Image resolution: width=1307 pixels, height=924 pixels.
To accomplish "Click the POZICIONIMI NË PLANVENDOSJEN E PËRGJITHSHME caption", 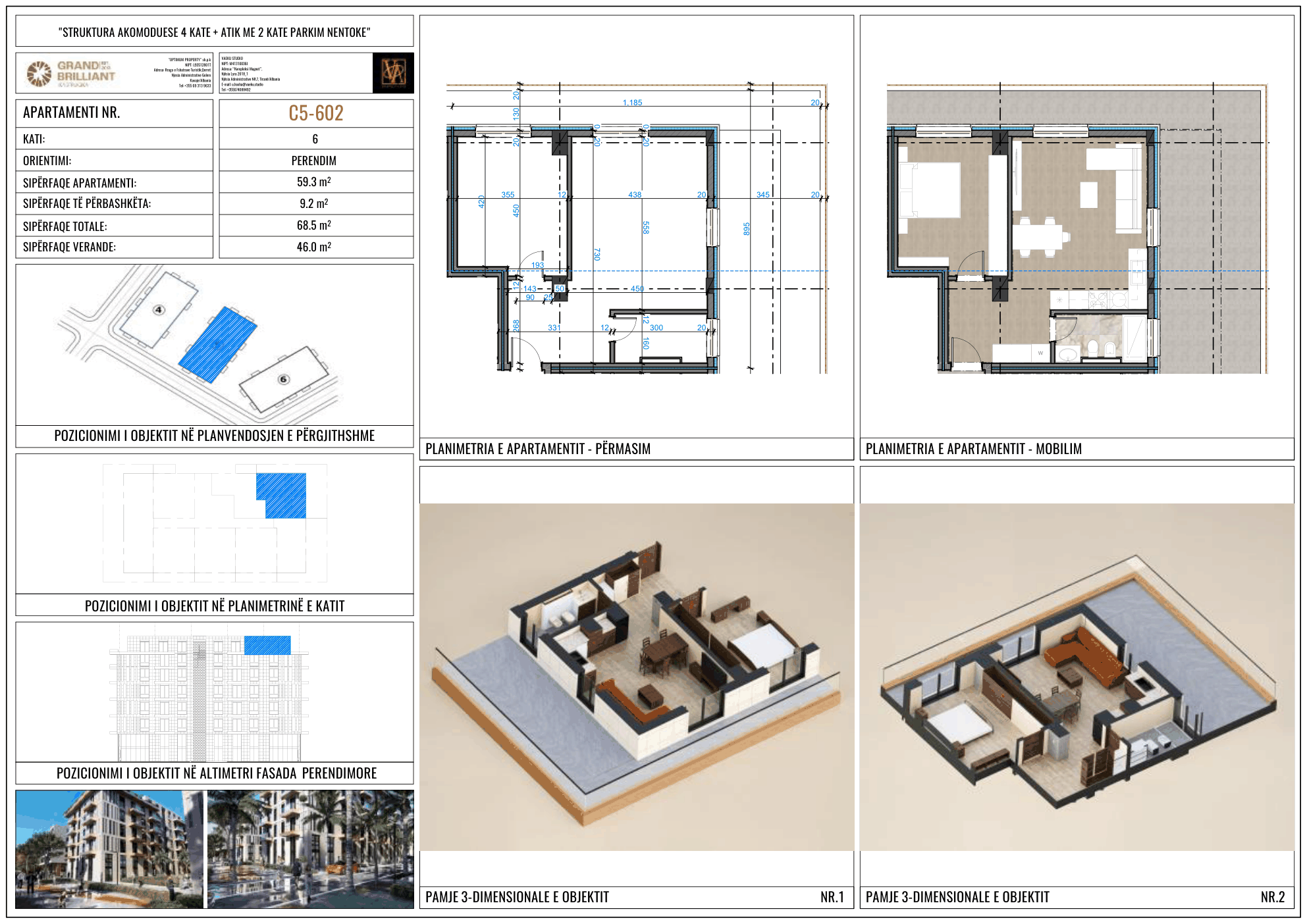I will 215,436.
